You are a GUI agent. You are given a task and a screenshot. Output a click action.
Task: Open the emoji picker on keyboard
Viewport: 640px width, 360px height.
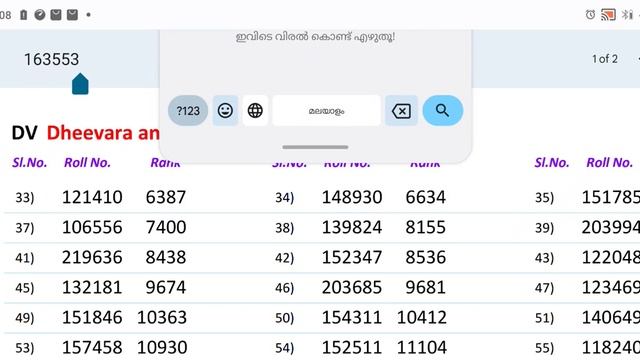[x=225, y=111]
